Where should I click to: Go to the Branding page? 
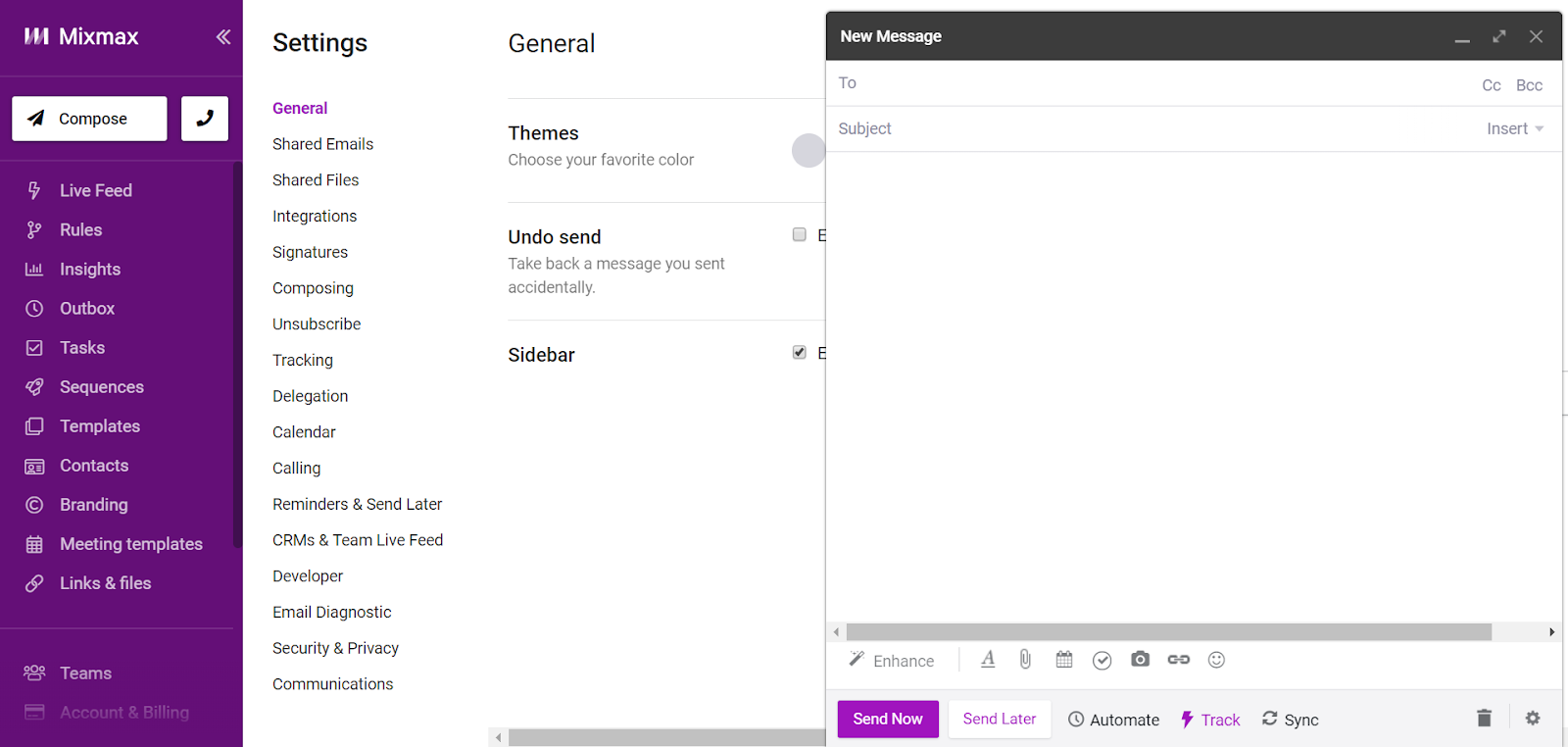[93, 504]
